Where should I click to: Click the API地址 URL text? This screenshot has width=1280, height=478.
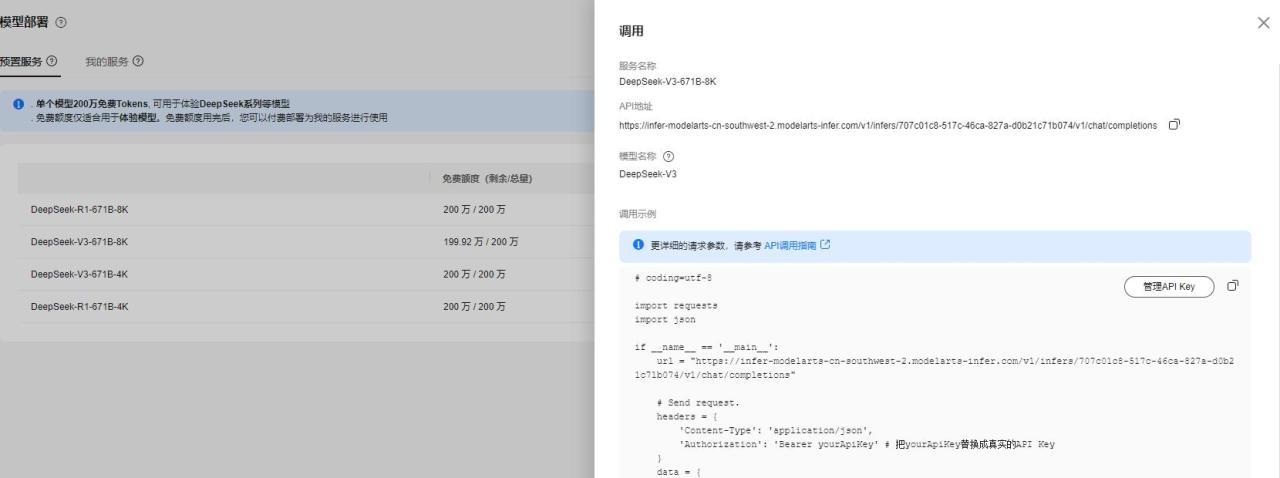[888, 126]
